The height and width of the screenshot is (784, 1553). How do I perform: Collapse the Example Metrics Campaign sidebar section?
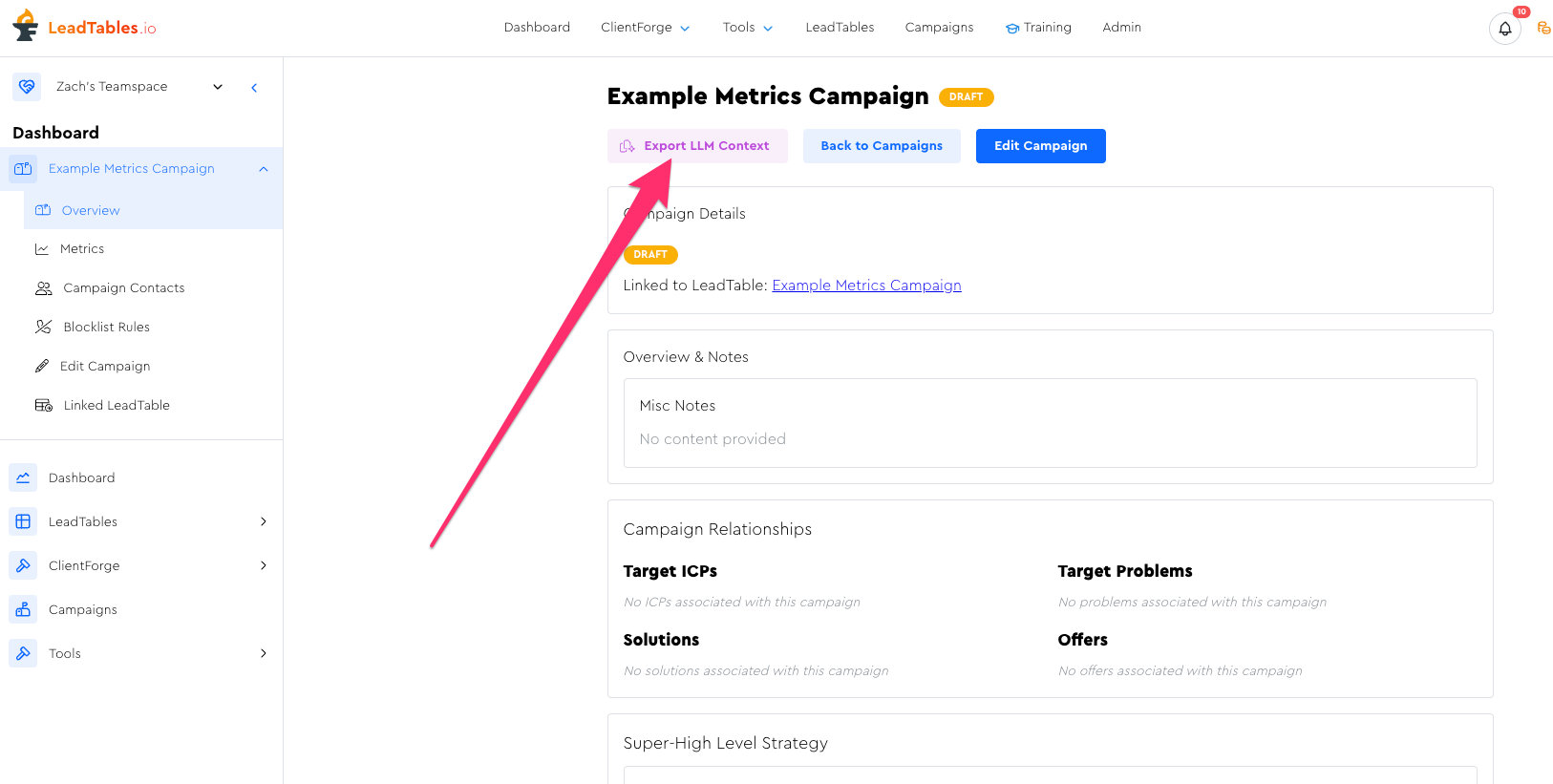(x=264, y=169)
